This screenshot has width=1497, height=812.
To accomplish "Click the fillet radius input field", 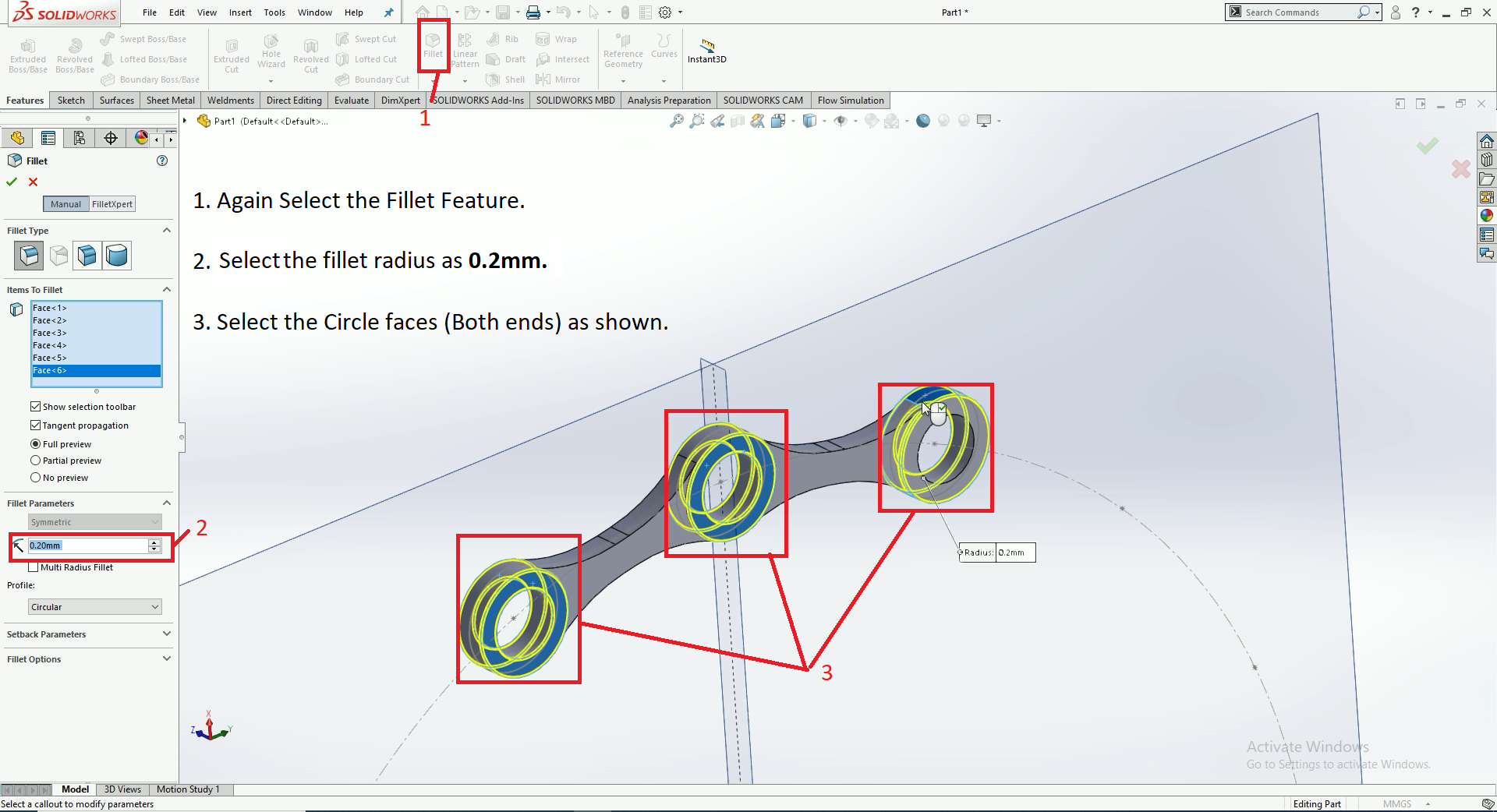I will [88, 545].
